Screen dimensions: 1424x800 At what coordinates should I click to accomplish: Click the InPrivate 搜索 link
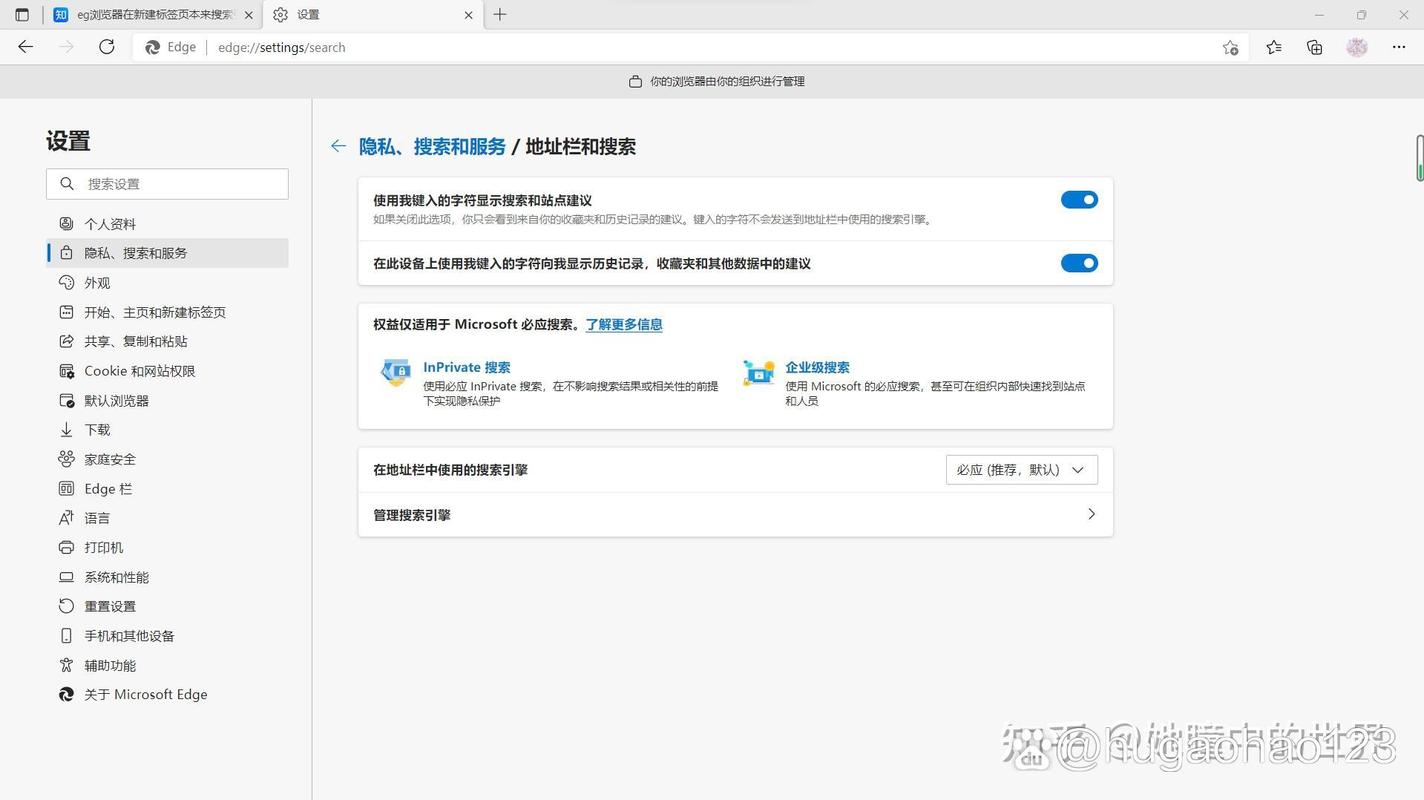tap(467, 367)
